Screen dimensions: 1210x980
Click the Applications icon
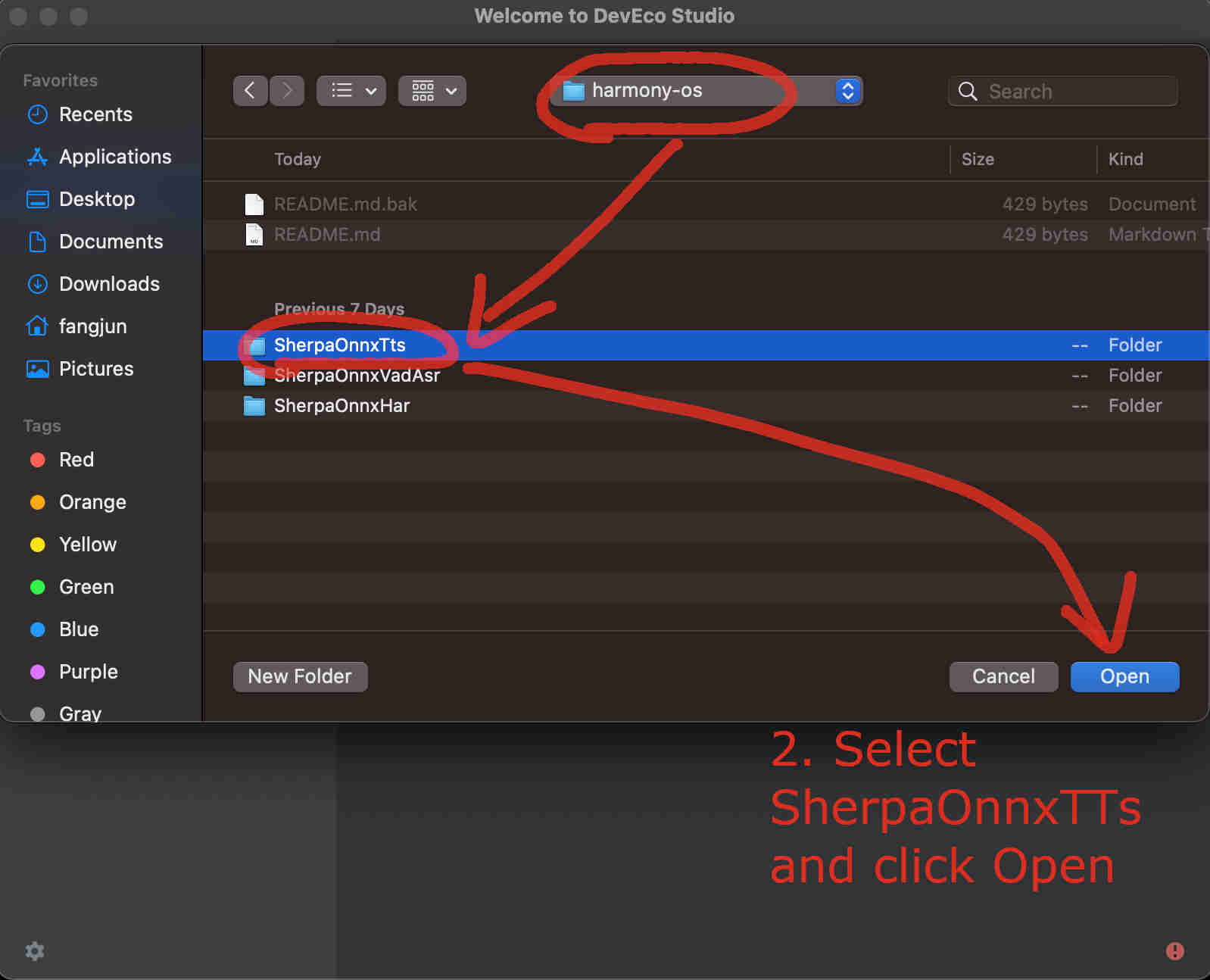[37, 157]
